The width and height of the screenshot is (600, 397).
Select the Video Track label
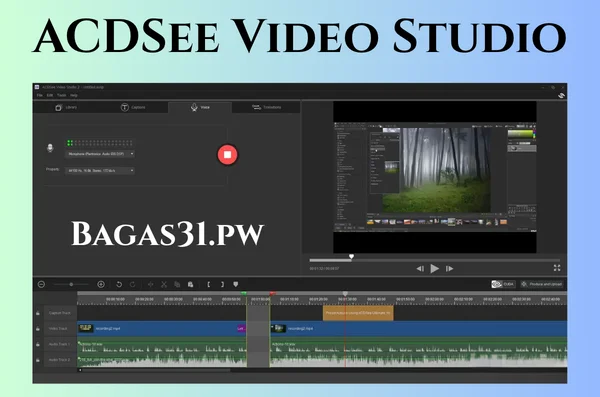point(58,329)
